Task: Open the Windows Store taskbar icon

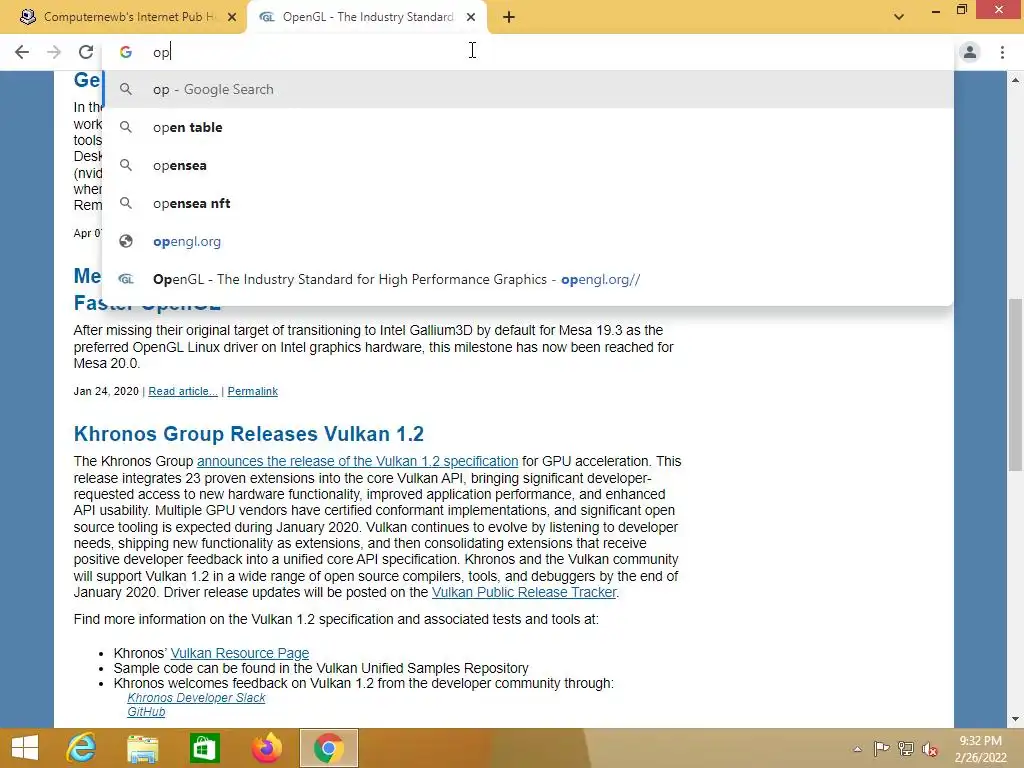Action: (204, 748)
